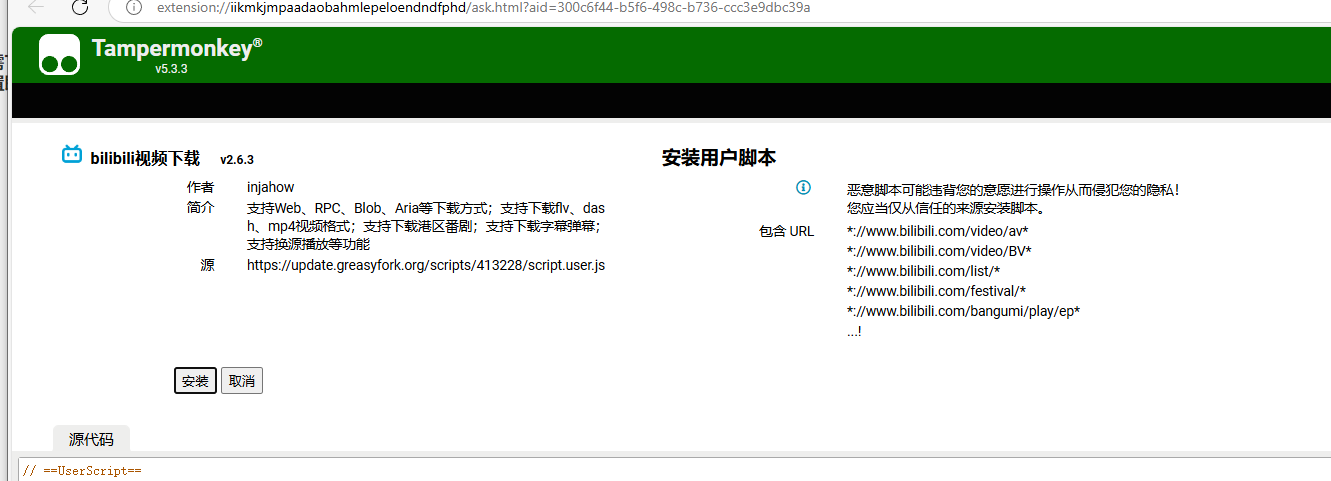This screenshot has width=1331, height=481.
Task: Select the author name injahow
Action: (271, 187)
